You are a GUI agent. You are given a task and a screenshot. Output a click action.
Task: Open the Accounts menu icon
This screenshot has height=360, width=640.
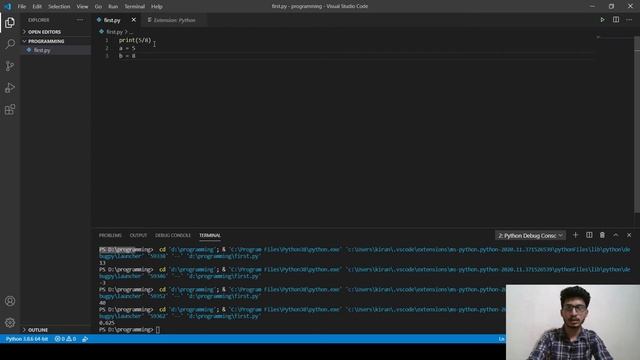click(x=10, y=301)
